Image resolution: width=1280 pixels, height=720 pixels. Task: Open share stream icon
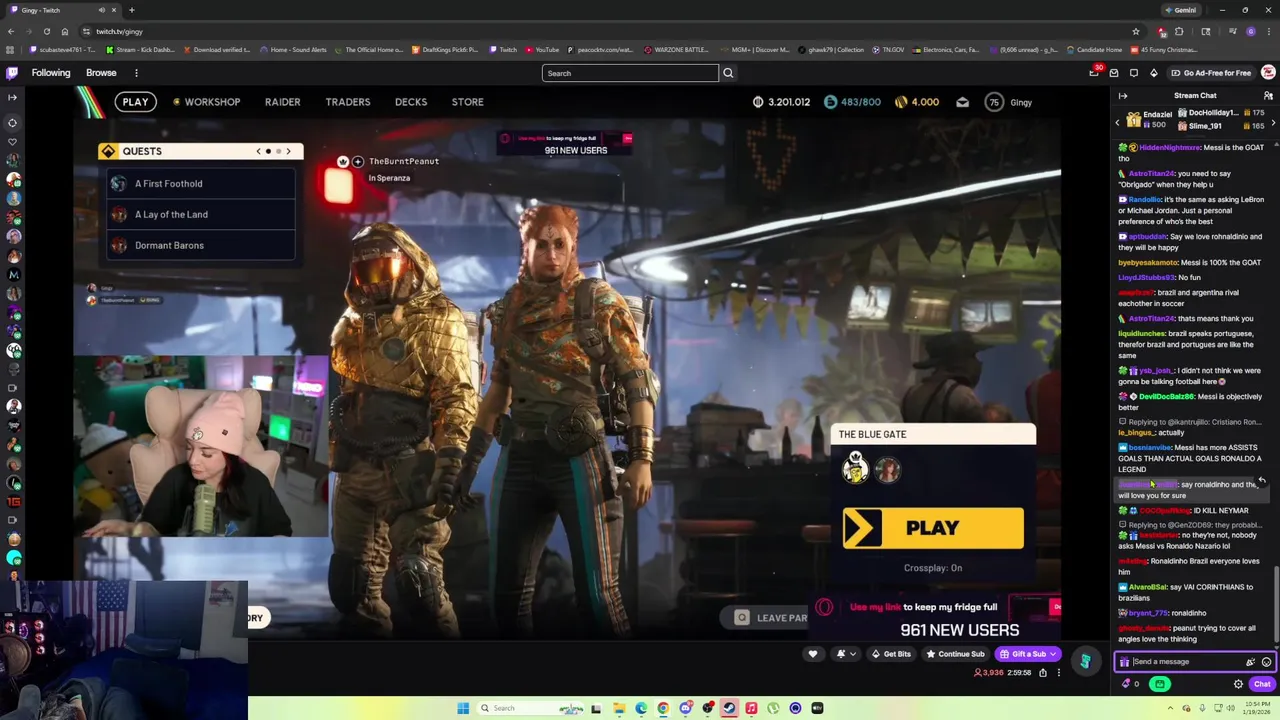click(1042, 673)
